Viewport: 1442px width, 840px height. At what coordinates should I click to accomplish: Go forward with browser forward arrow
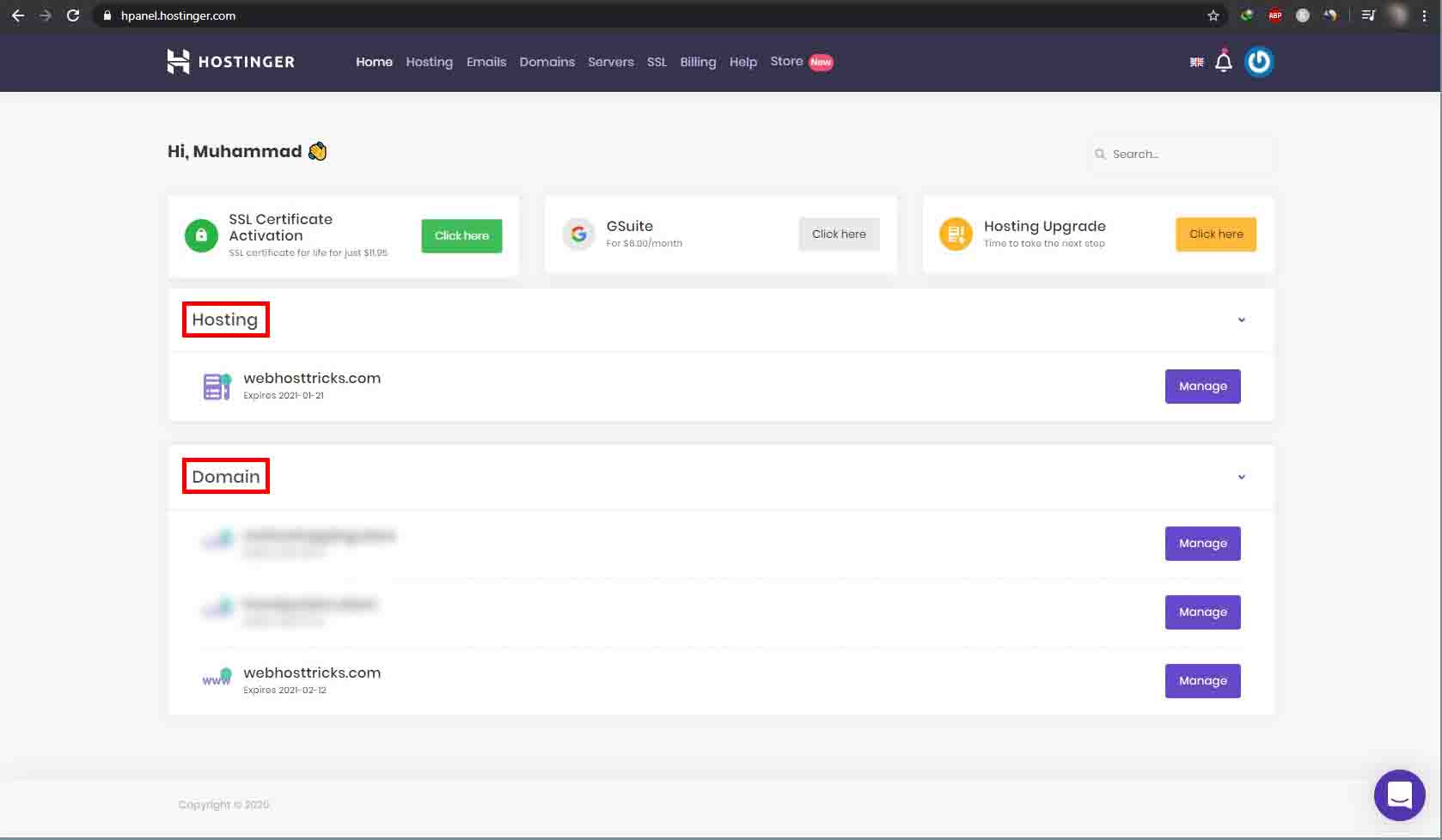coord(45,15)
